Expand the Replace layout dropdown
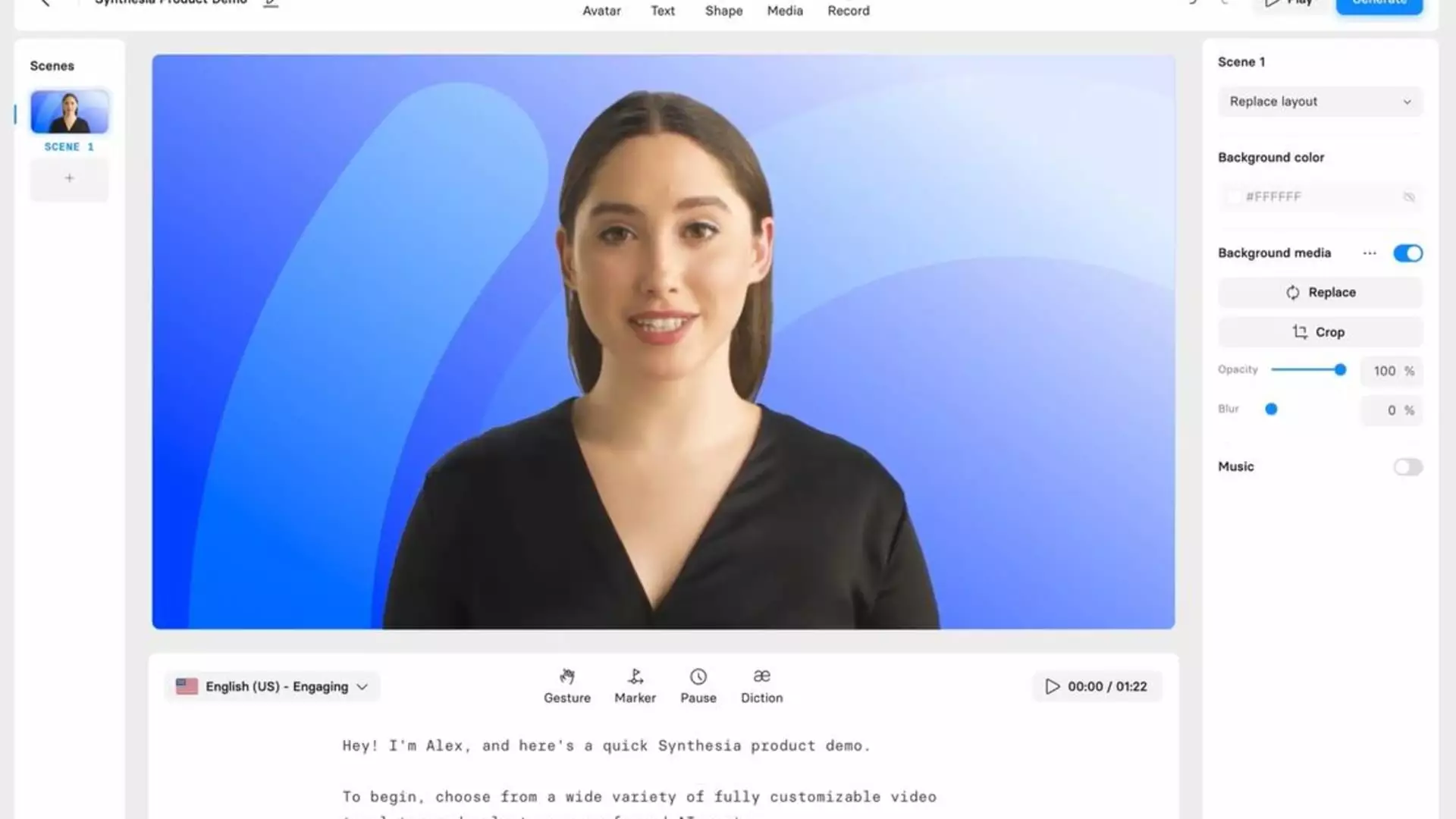The width and height of the screenshot is (1456, 819). pos(1320,101)
